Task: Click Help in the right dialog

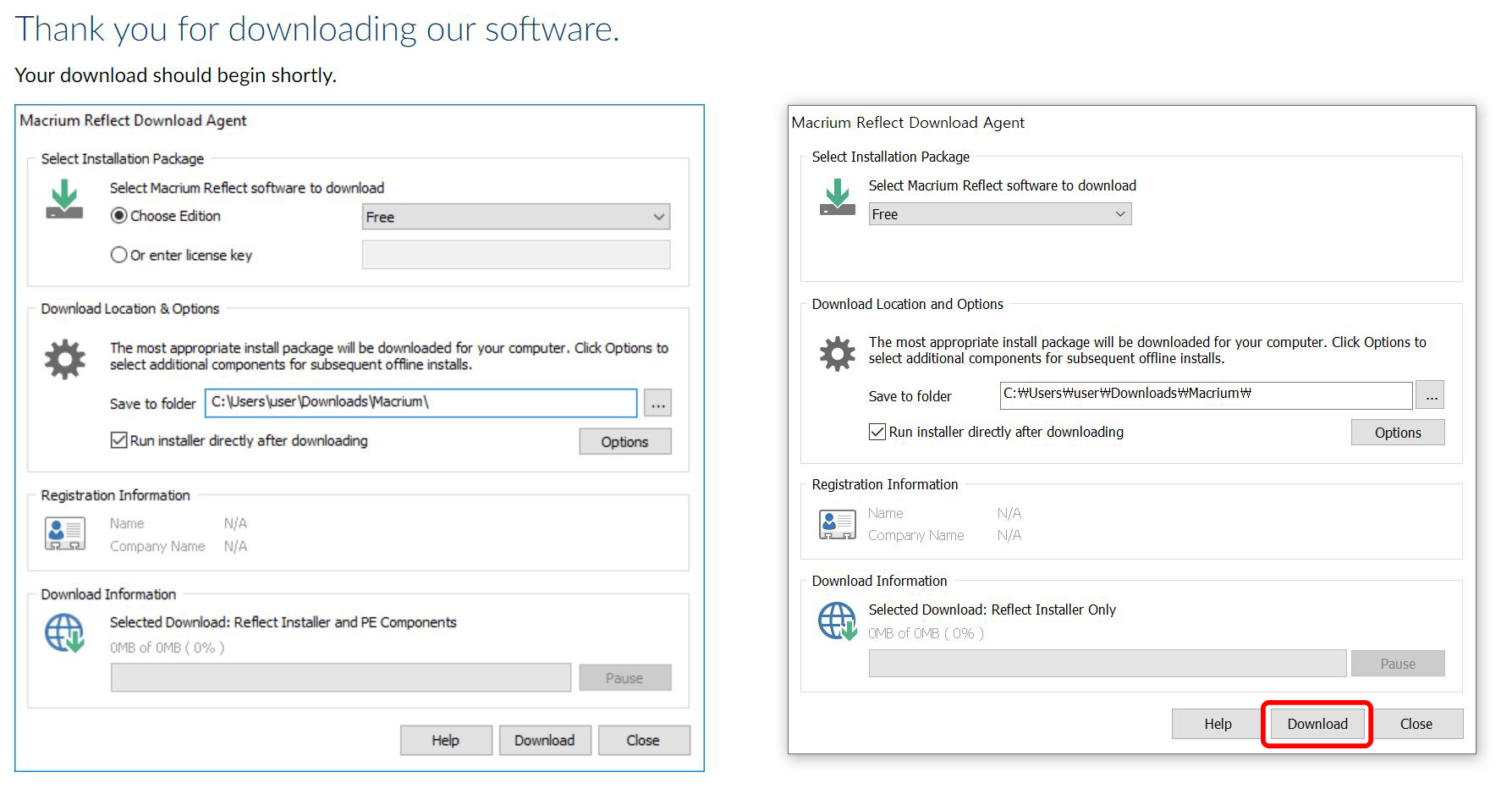Action: pos(1218,724)
